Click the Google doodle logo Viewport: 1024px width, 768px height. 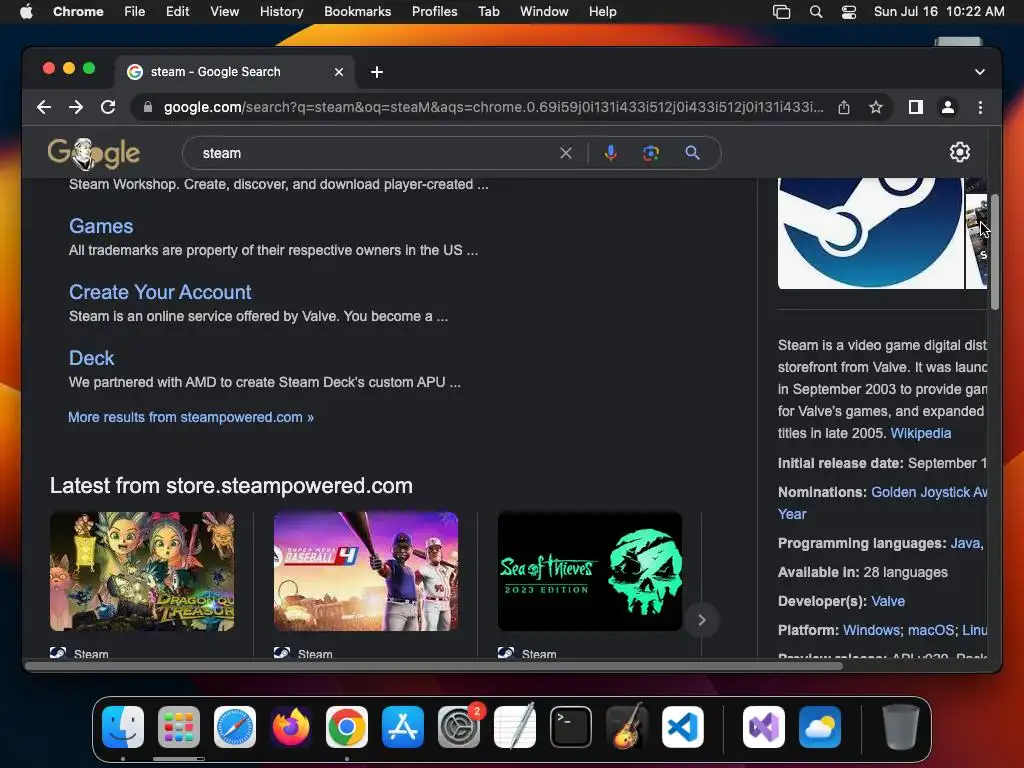pyautogui.click(x=94, y=153)
